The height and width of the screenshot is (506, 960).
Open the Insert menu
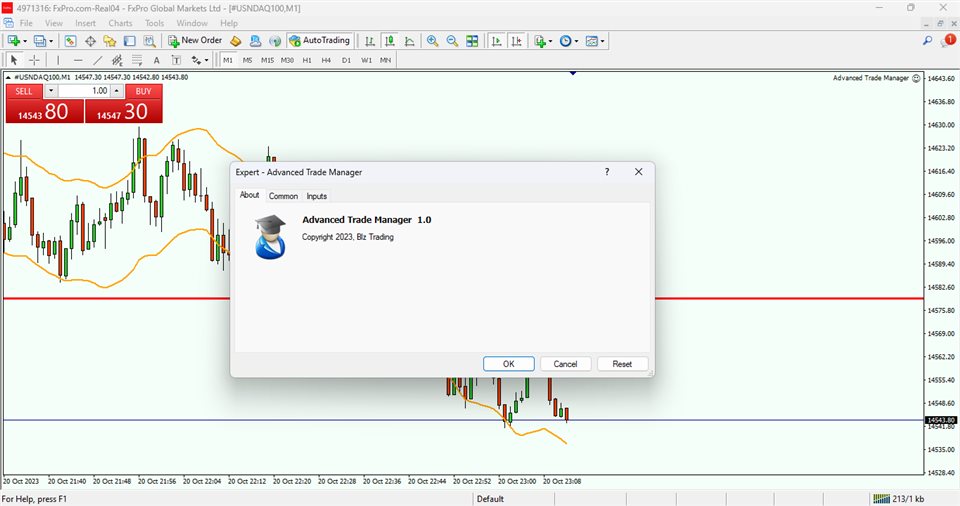(85, 23)
